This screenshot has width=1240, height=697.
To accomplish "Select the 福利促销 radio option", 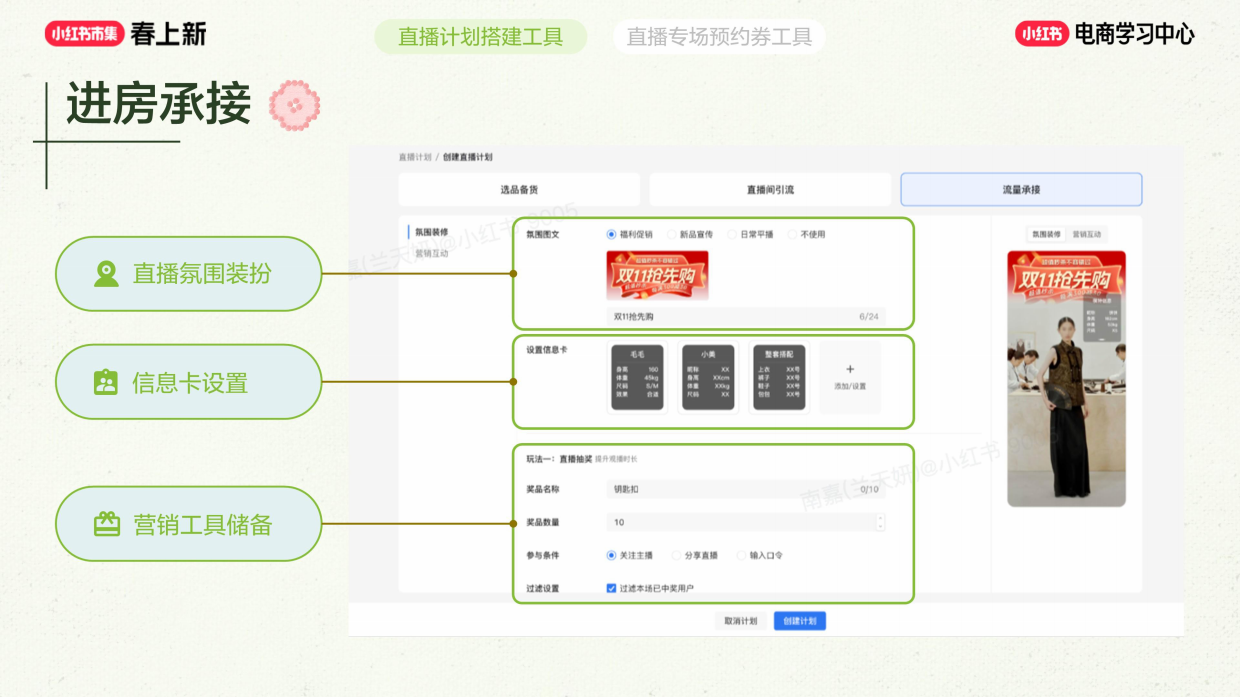I will pos(610,235).
